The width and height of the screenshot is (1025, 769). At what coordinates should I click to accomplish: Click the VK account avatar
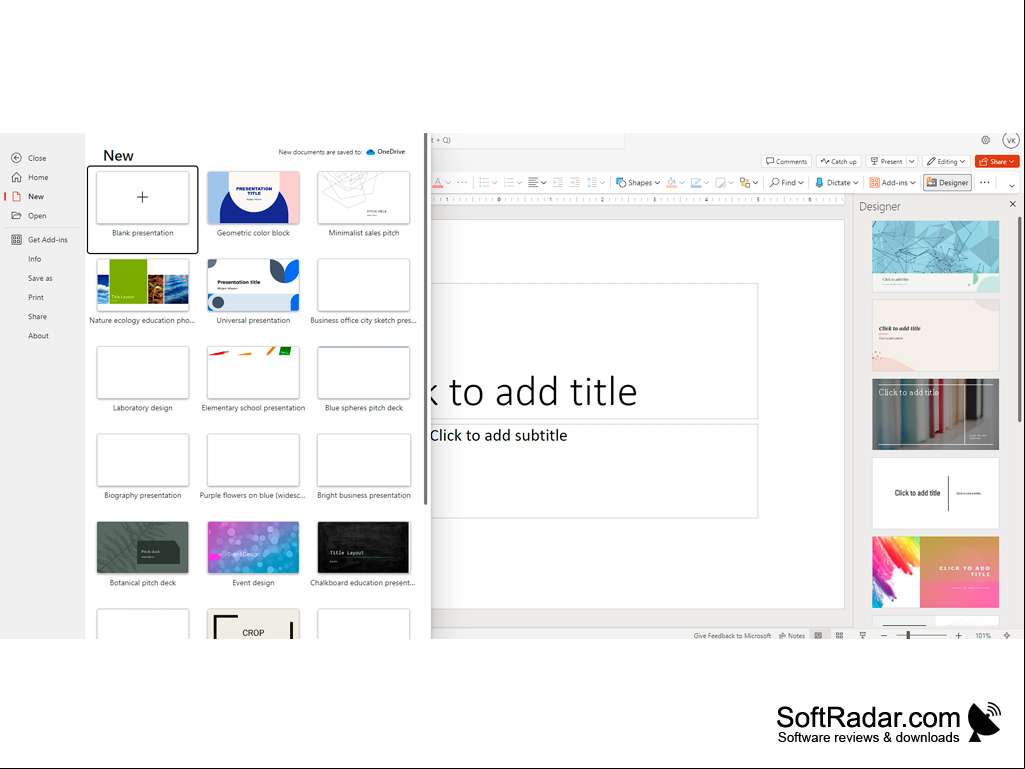coord(1011,140)
